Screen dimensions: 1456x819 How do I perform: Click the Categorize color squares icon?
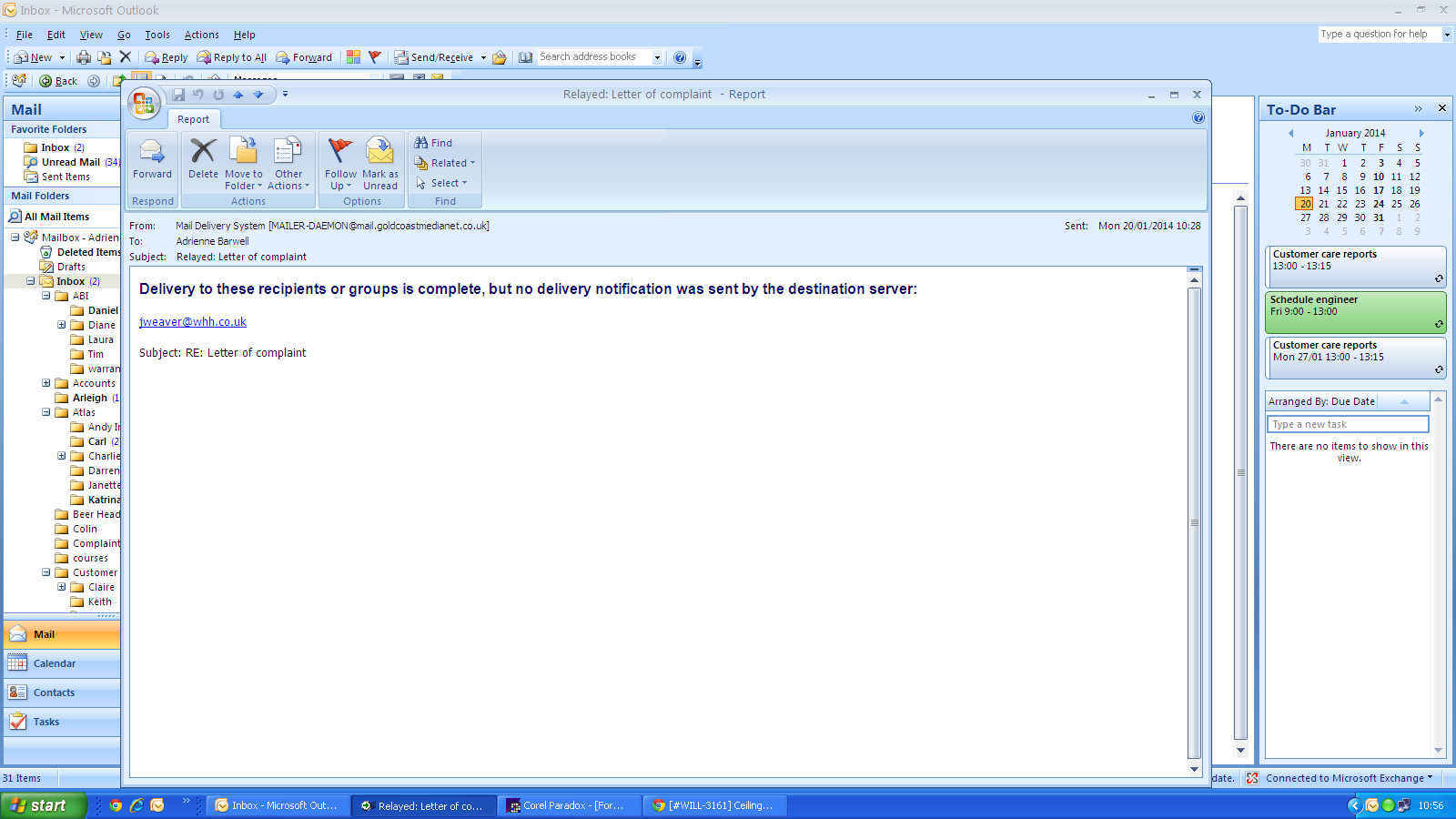click(353, 57)
